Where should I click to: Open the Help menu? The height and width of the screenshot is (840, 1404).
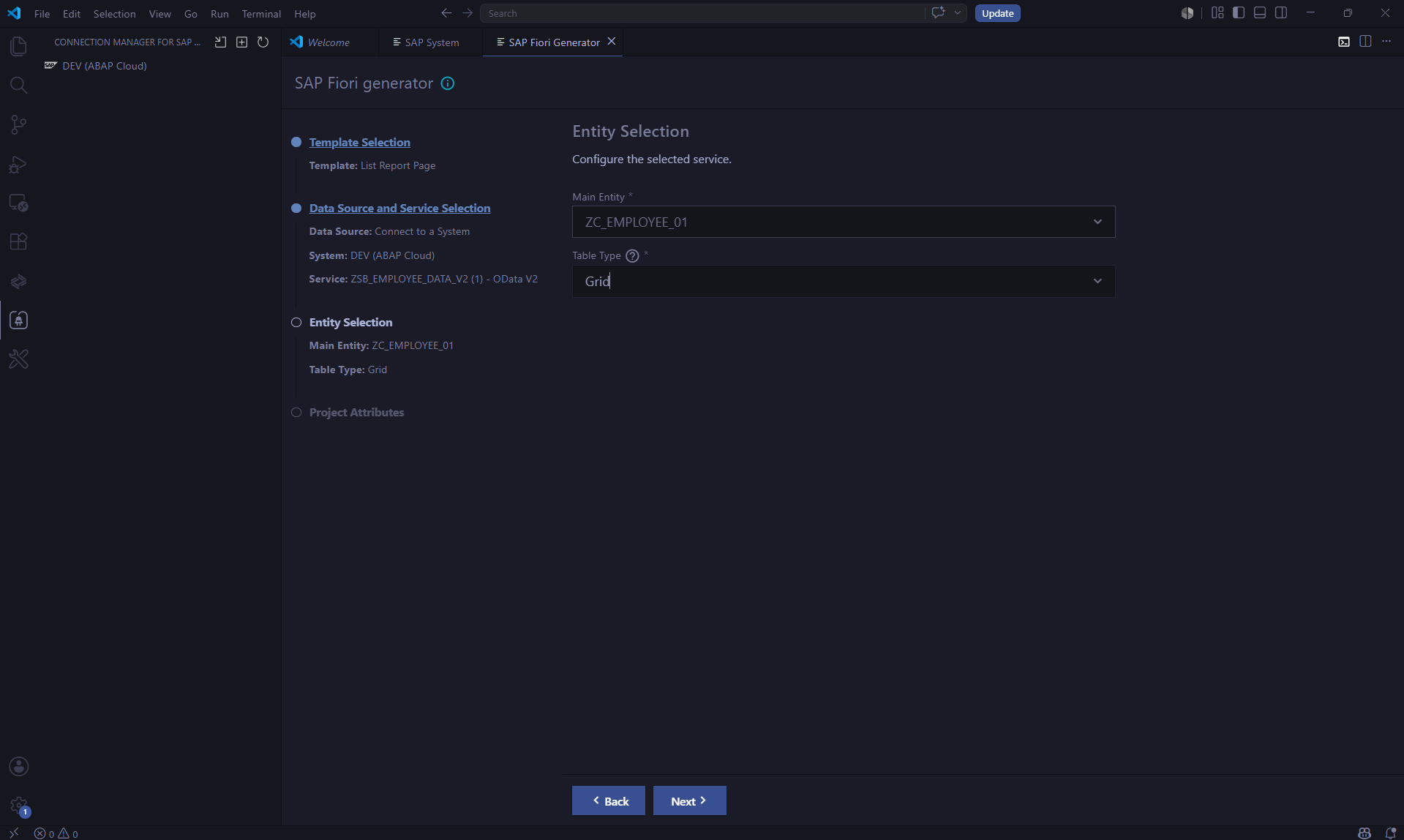pyautogui.click(x=304, y=14)
